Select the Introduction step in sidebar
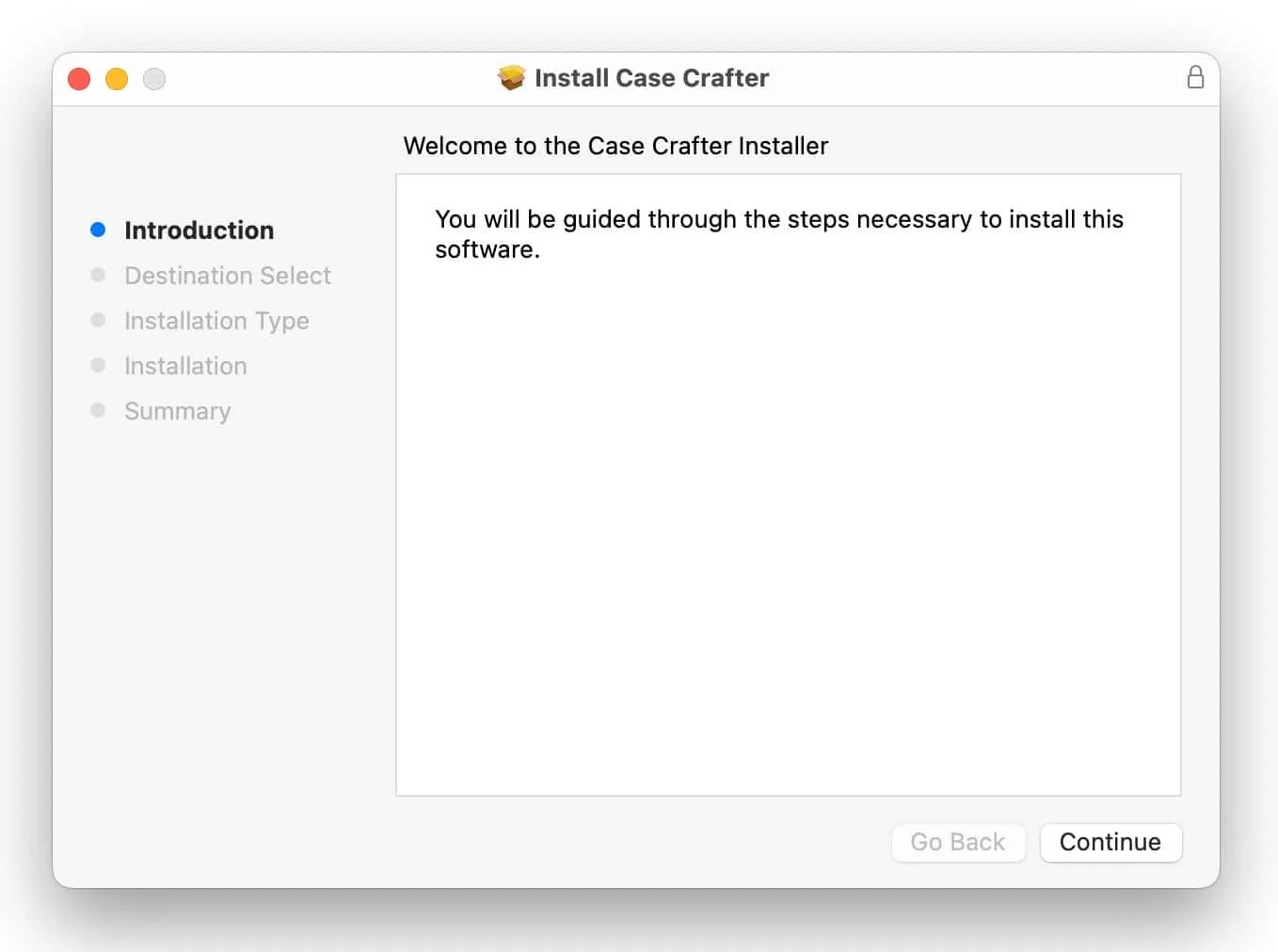1278x952 pixels. 199,230
